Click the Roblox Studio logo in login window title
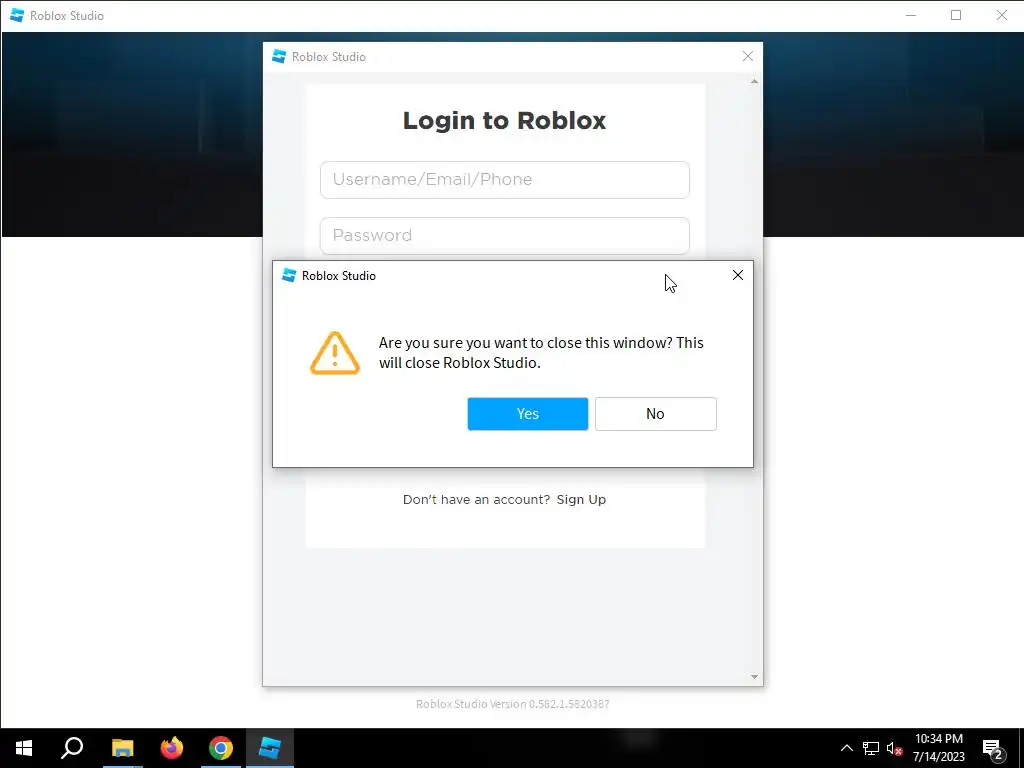 279,57
